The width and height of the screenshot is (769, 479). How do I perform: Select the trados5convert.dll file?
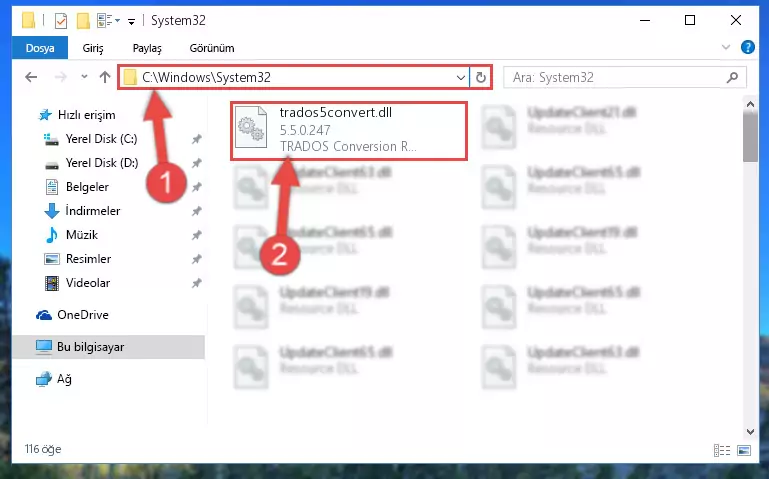tap(349, 130)
